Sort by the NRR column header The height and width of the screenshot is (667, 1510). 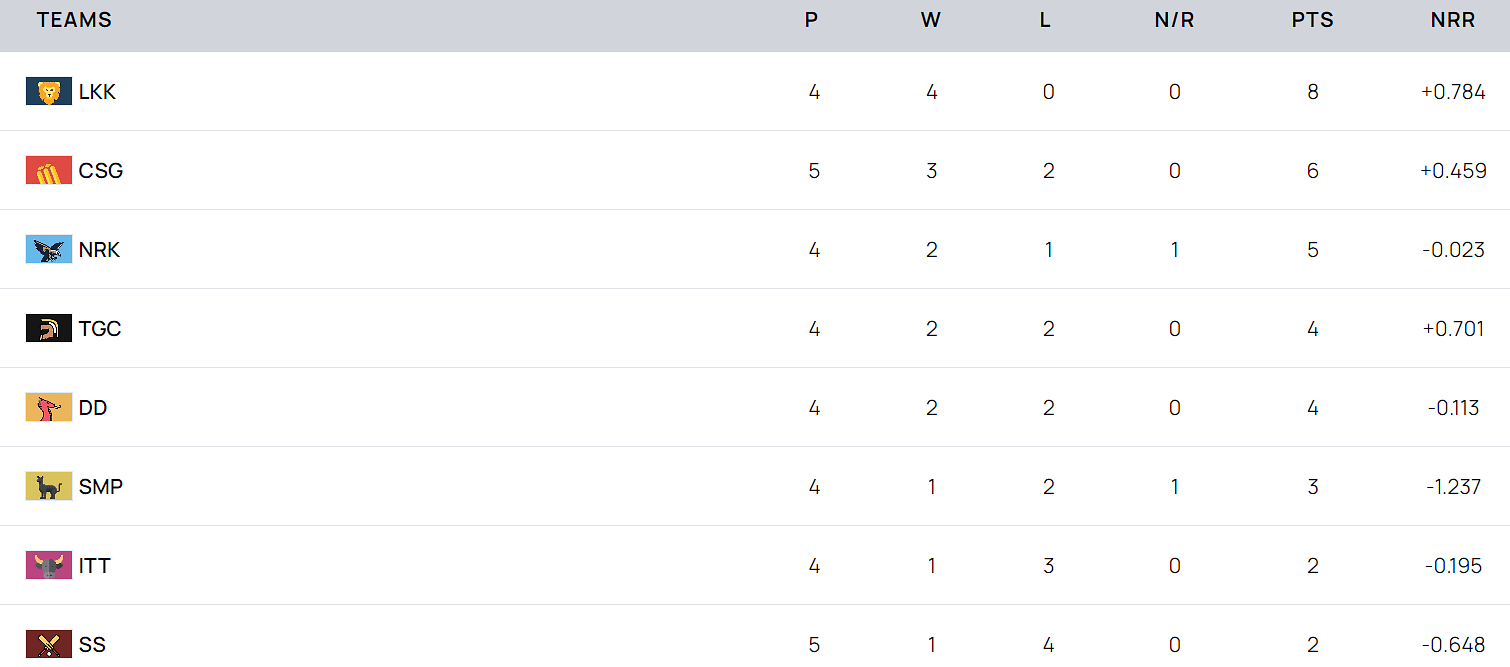pyautogui.click(x=1452, y=20)
